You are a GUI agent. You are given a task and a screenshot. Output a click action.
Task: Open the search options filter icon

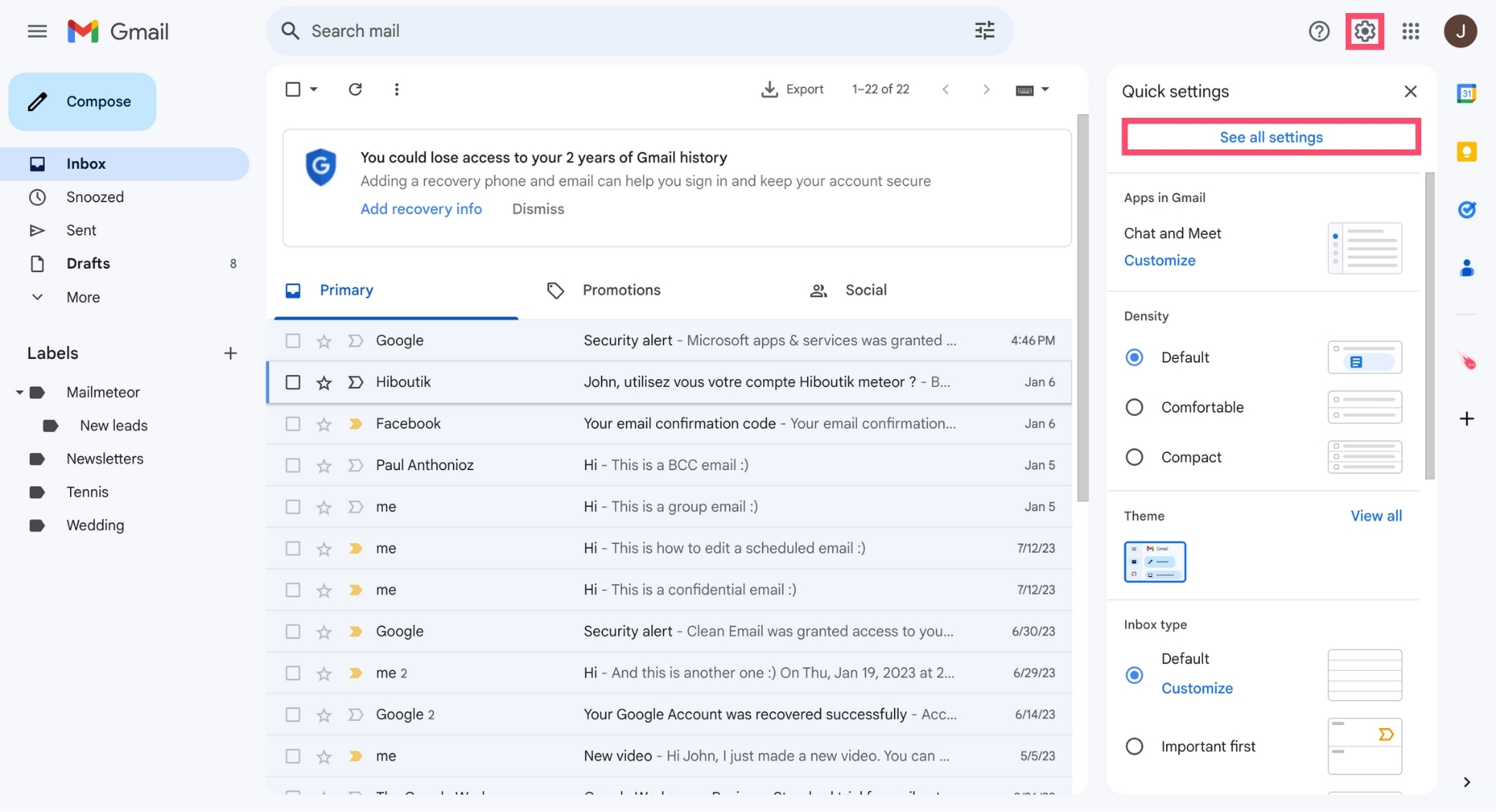tap(984, 31)
